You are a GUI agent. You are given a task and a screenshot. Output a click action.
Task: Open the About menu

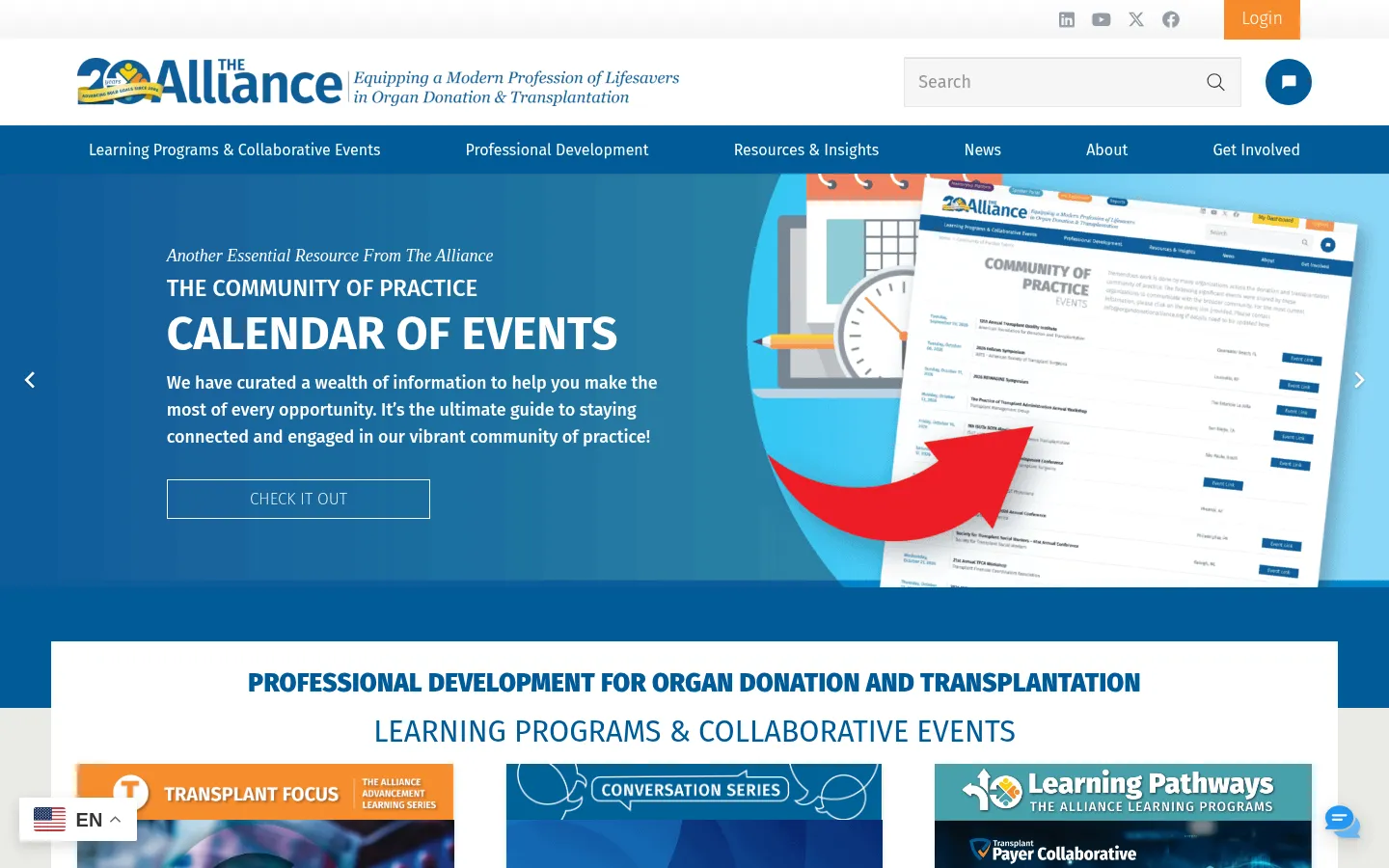pyautogui.click(x=1106, y=149)
